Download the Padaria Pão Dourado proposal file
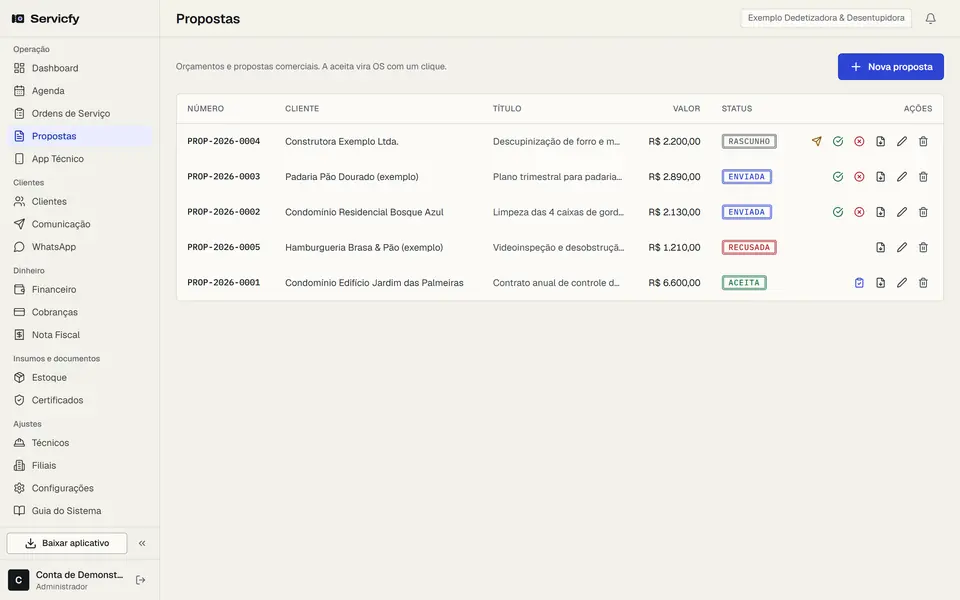Image resolution: width=960 pixels, height=600 pixels. point(880,177)
